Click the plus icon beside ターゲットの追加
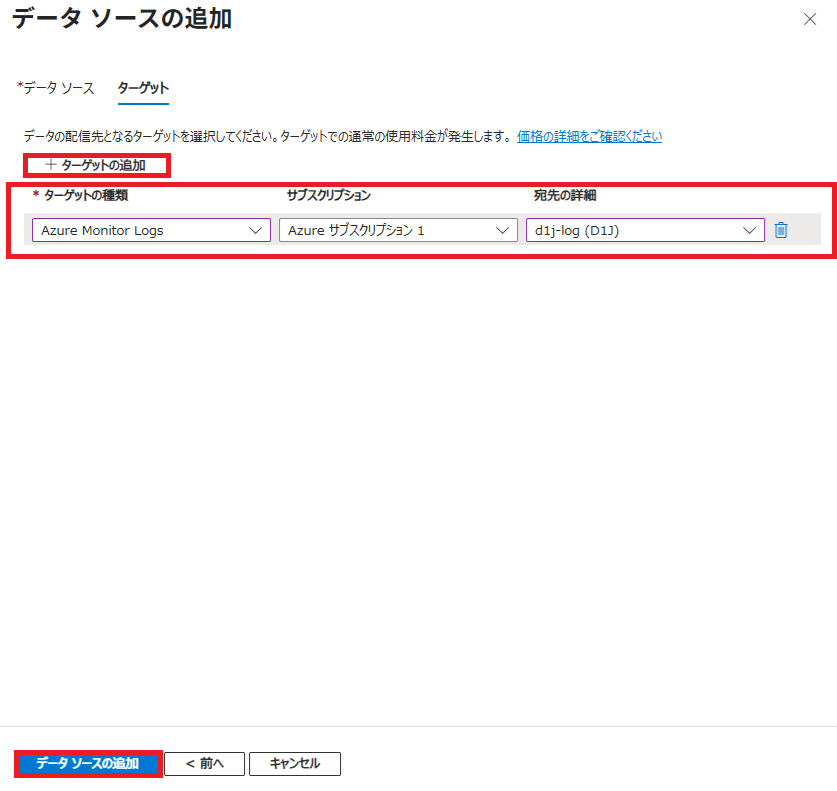Image resolution: width=837 pixels, height=791 pixels. (x=50, y=164)
